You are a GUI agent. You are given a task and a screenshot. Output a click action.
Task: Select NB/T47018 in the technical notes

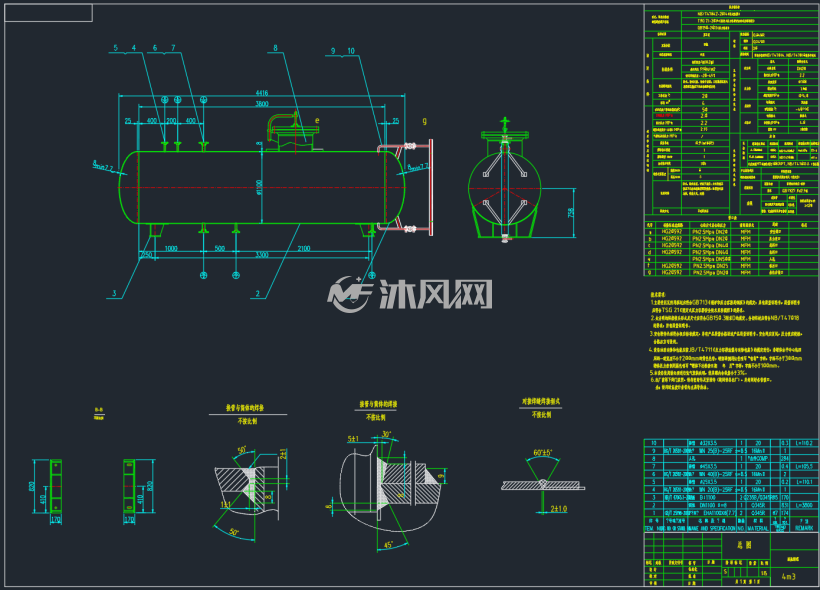click(x=784, y=317)
